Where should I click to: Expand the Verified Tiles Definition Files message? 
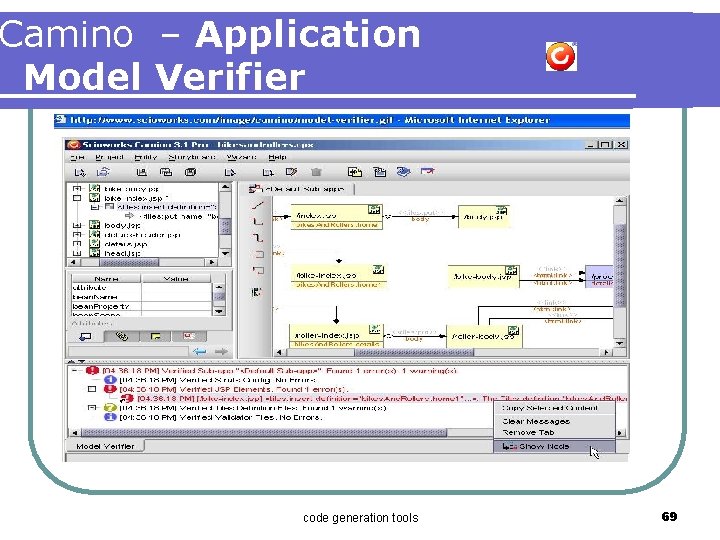point(92,407)
